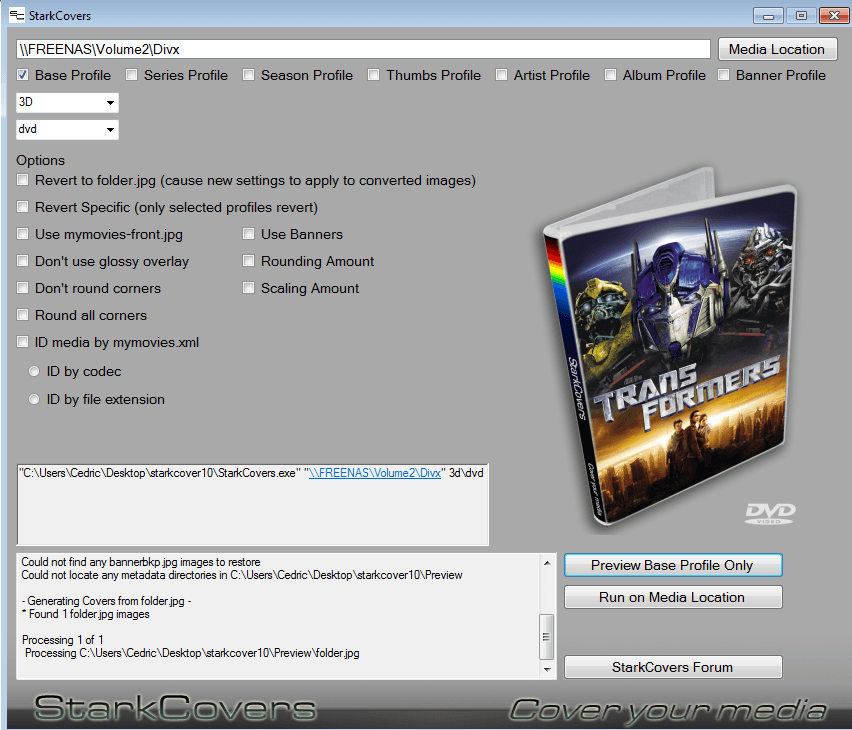Tick the Artist Profile checkbox
The image size is (852, 730).
point(502,75)
